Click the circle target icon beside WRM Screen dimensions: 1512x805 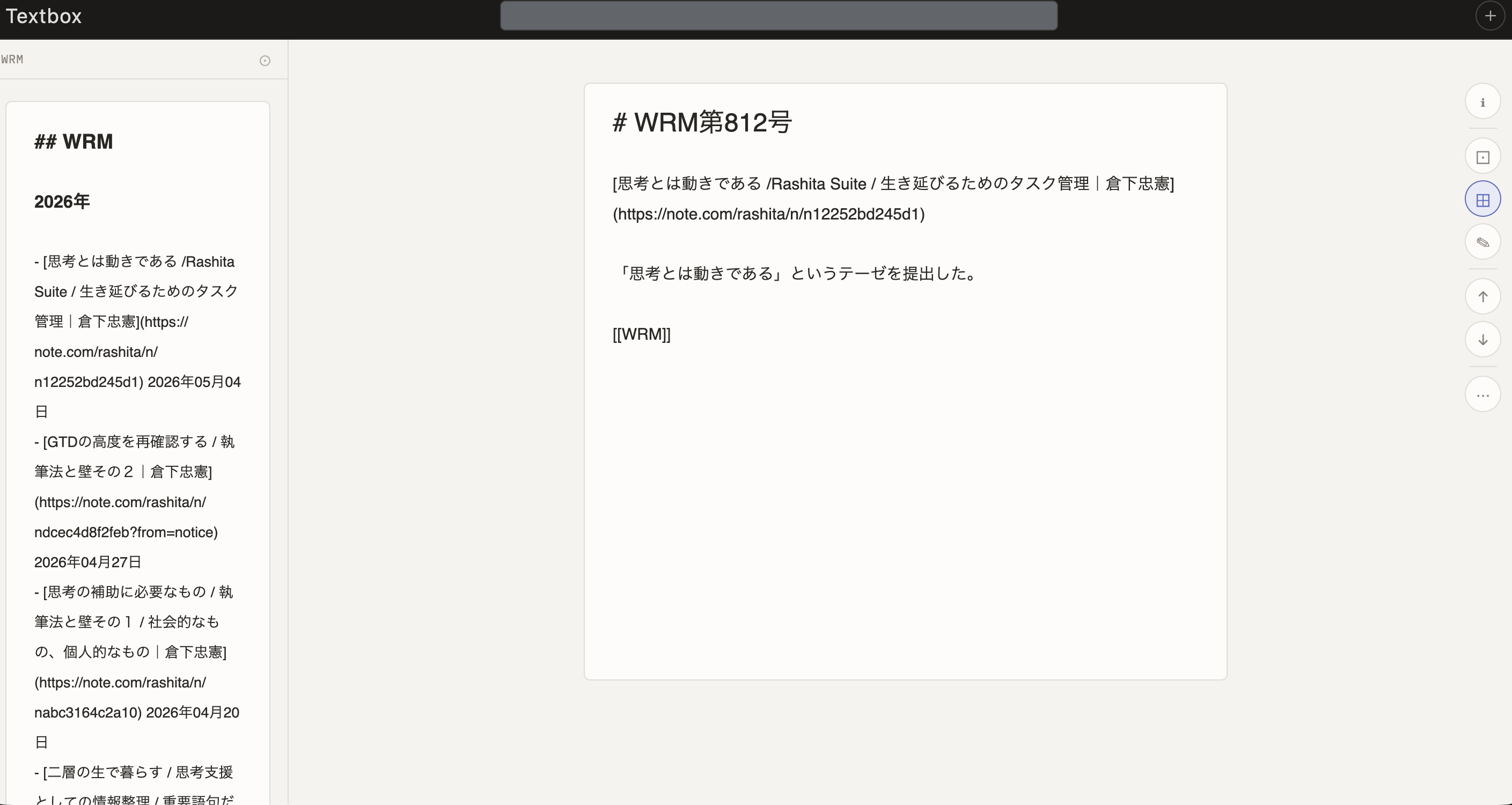pyautogui.click(x=265, y=61)
